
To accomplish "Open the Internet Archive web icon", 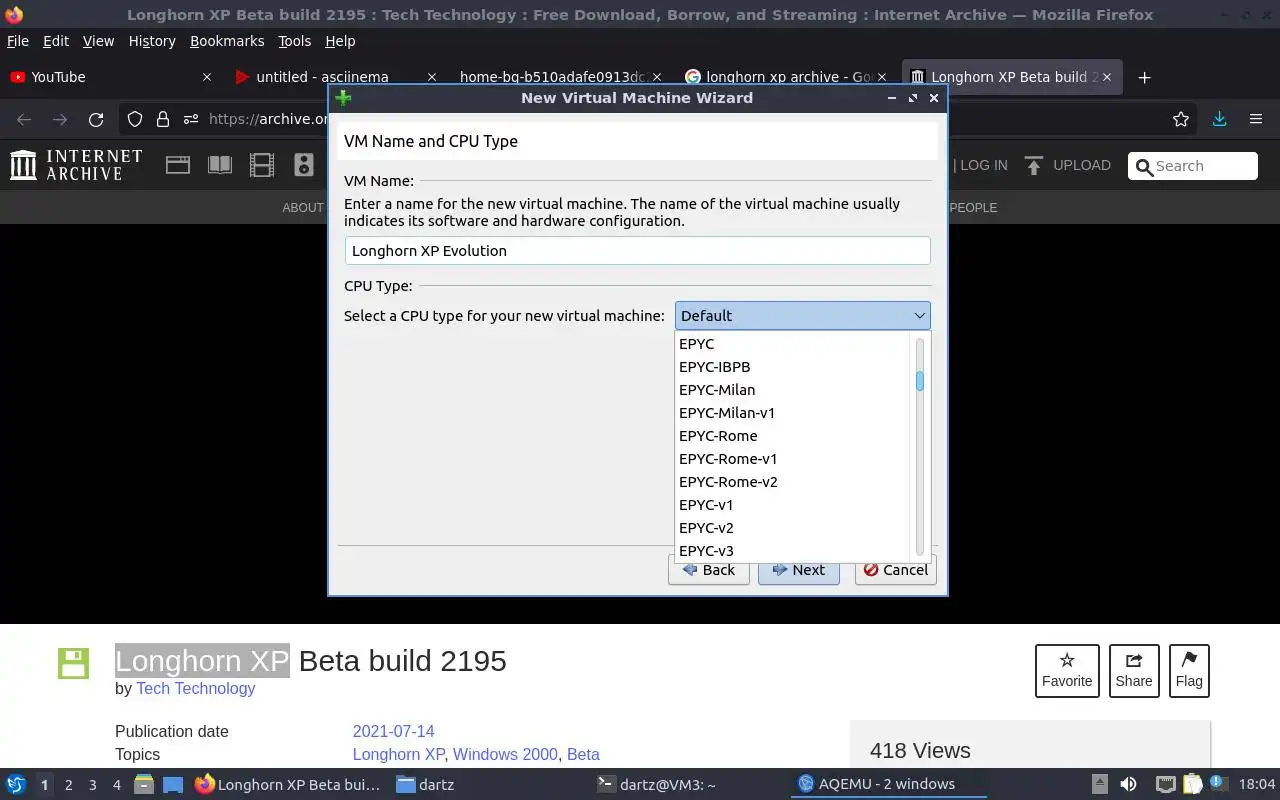I will pyautogui.click(x=178, y=165).
